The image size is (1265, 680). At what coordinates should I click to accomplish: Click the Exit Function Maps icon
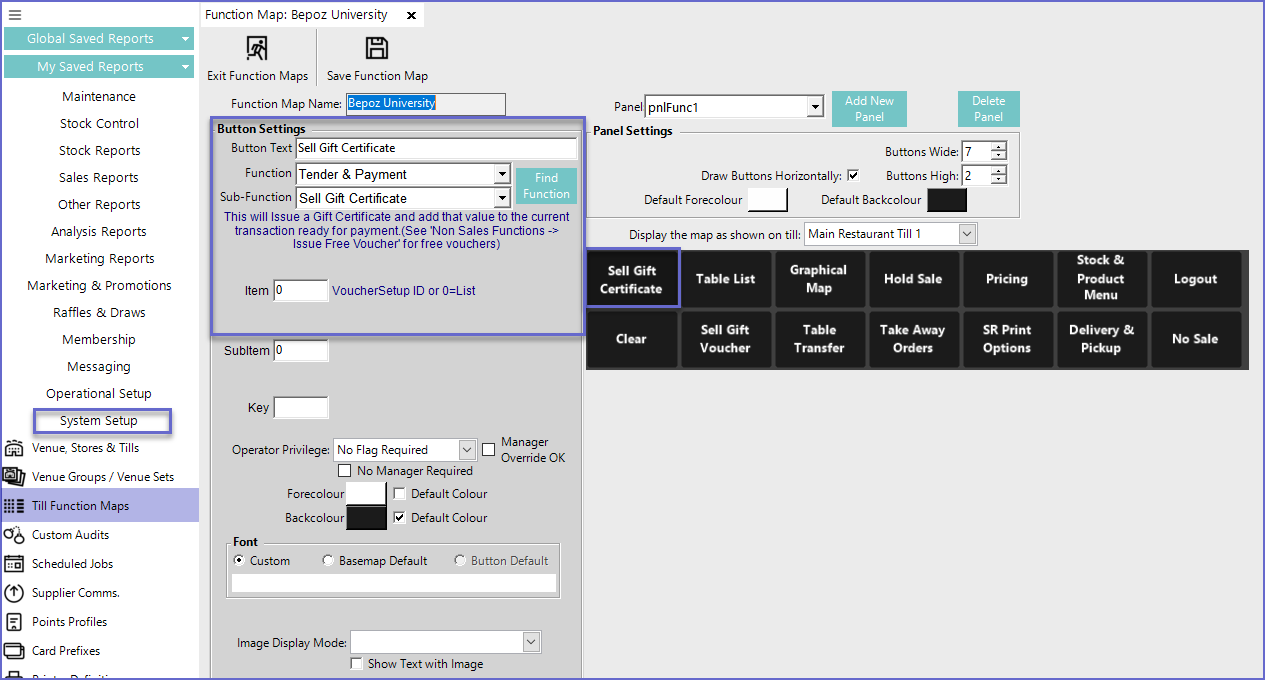click(257, 49)
